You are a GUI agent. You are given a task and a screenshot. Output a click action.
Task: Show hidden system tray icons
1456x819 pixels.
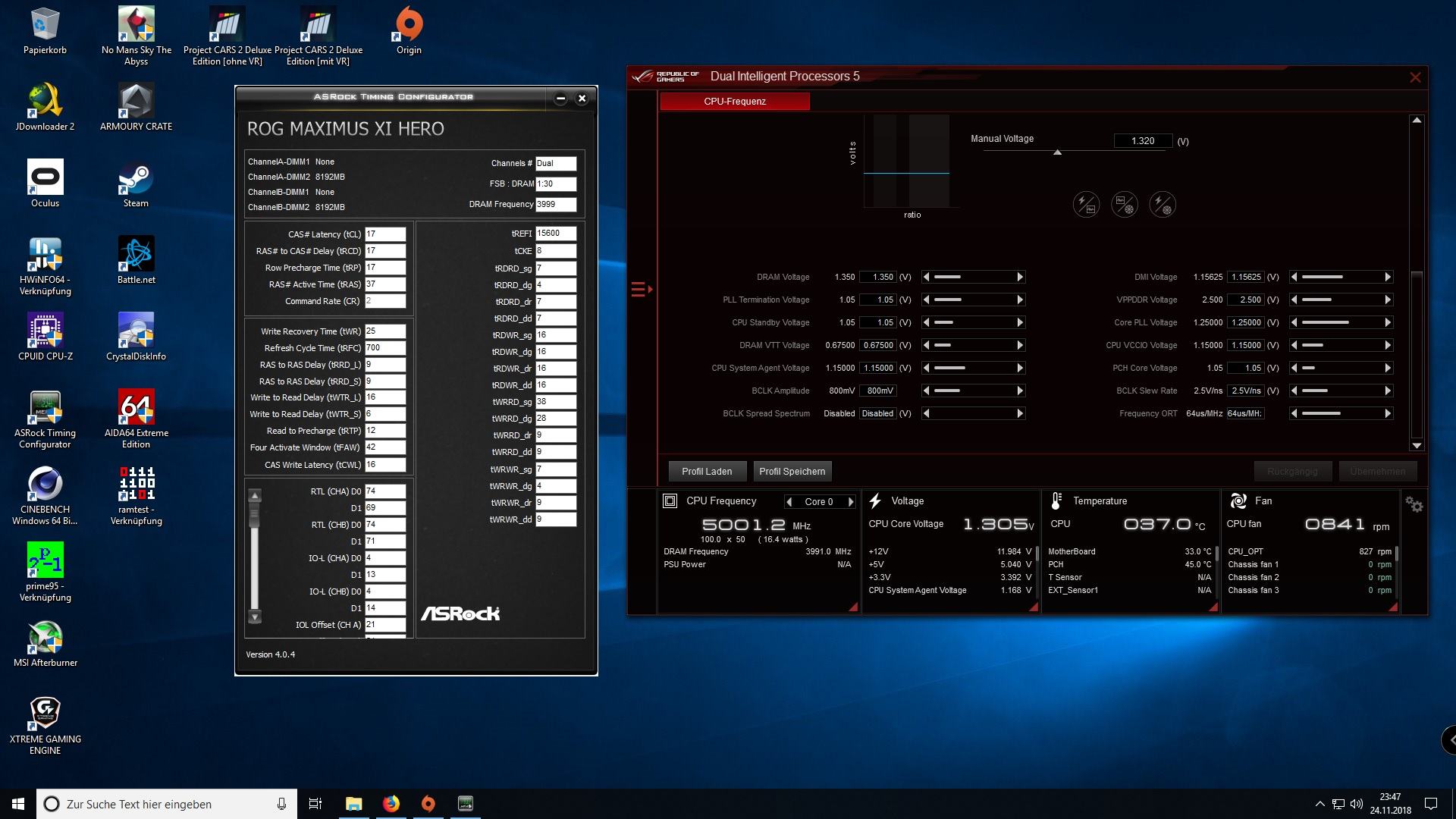point(1319,804)
